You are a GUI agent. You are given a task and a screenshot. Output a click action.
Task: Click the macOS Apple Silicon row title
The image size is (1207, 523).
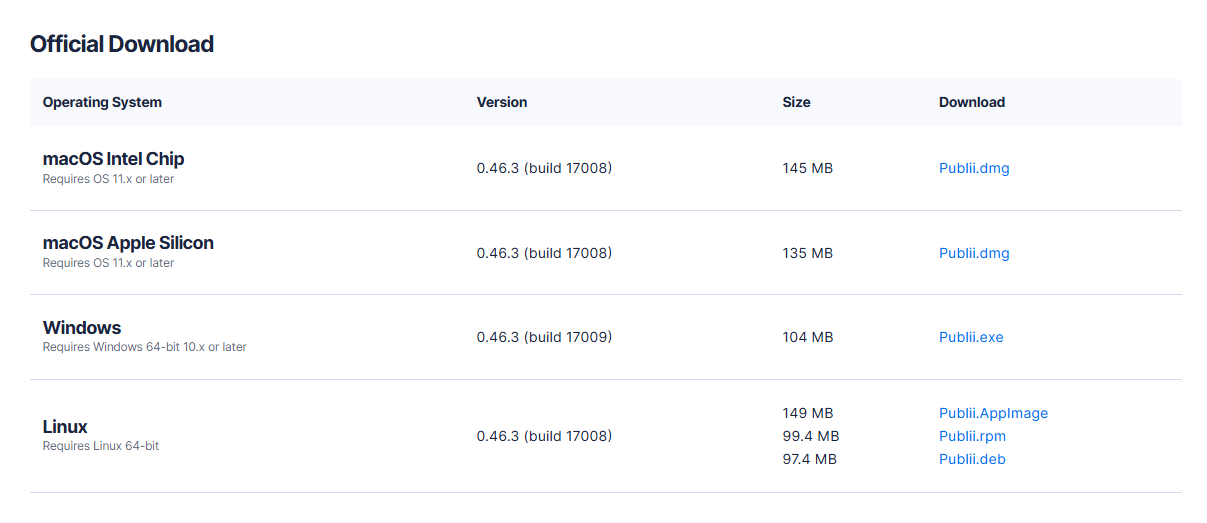tap(128, 243)
